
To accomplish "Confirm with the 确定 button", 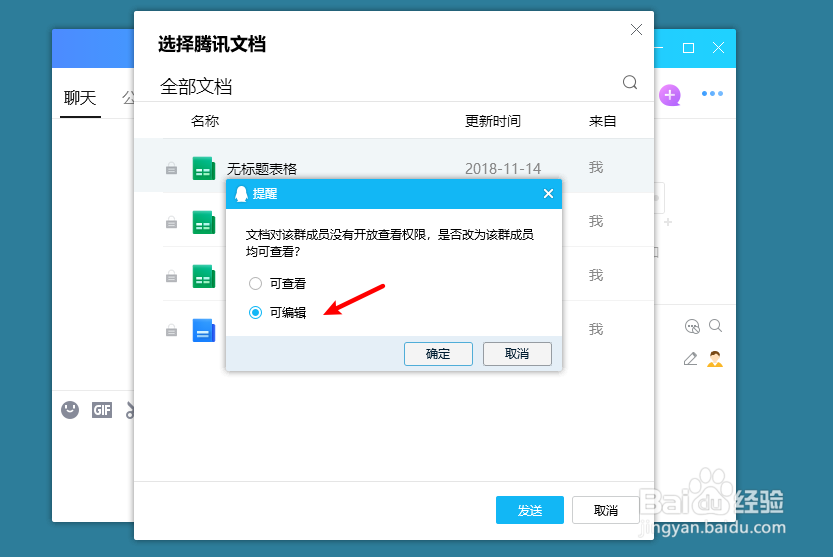I will tap(438, 354).
